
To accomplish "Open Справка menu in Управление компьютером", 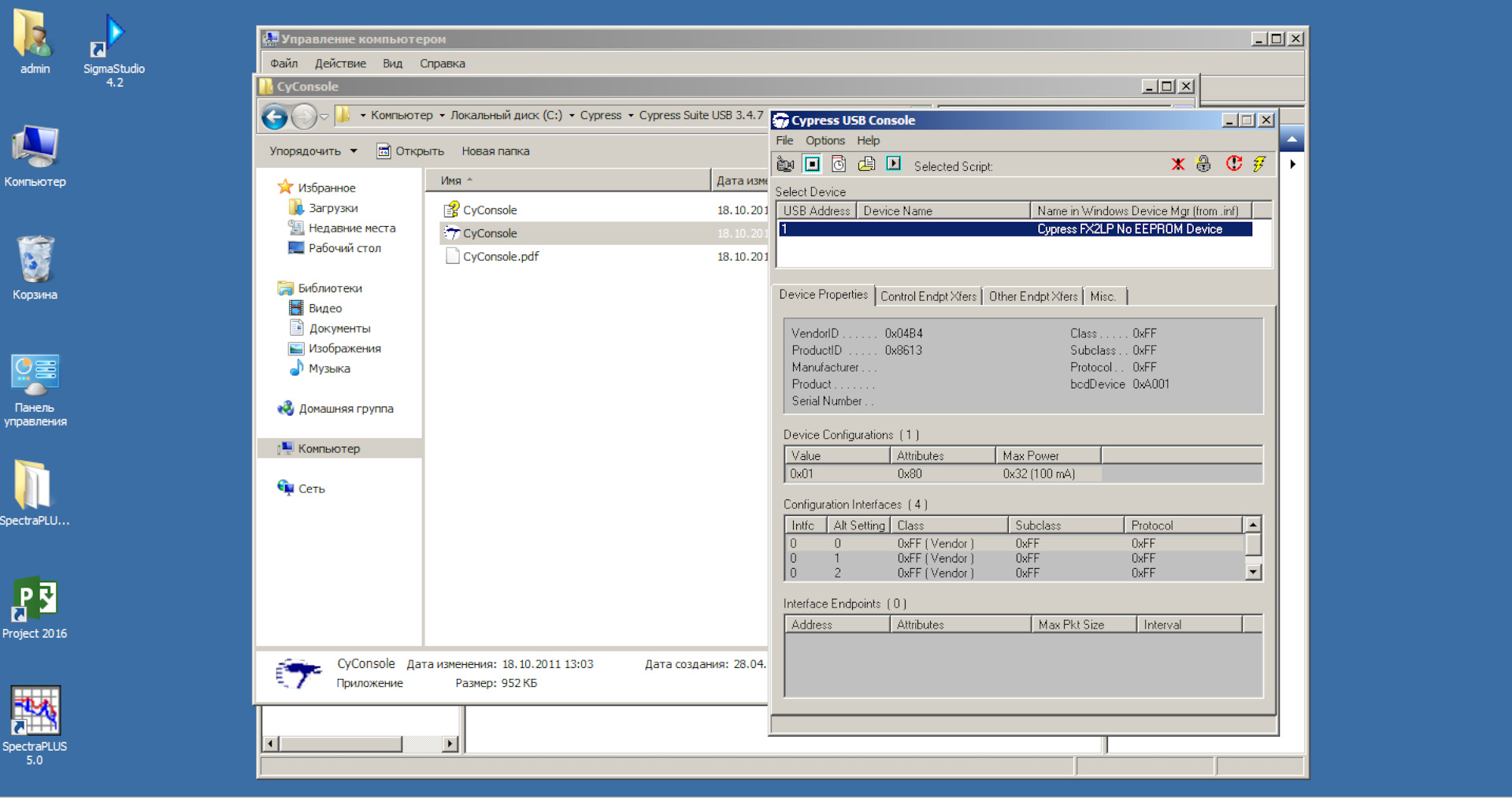I will [x=442, y=63].
